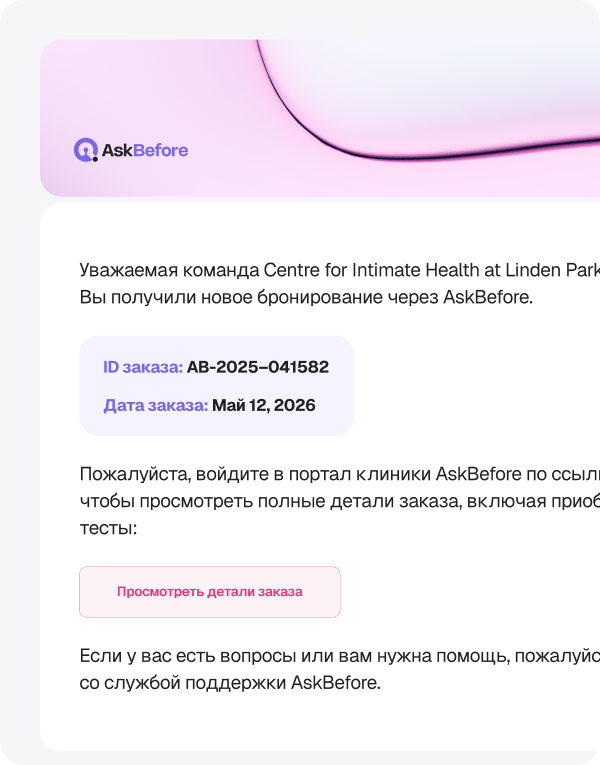
Task: Click AskBefore in the портал клиники sentence
Action: (x=478, y=474)
